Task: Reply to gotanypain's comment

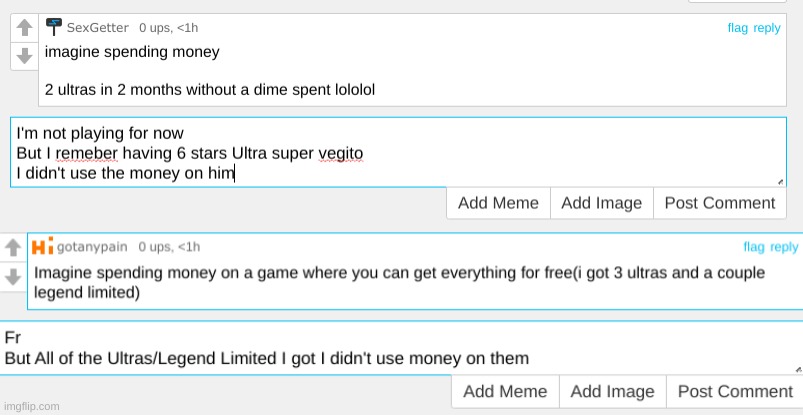Action: point(784,247)
